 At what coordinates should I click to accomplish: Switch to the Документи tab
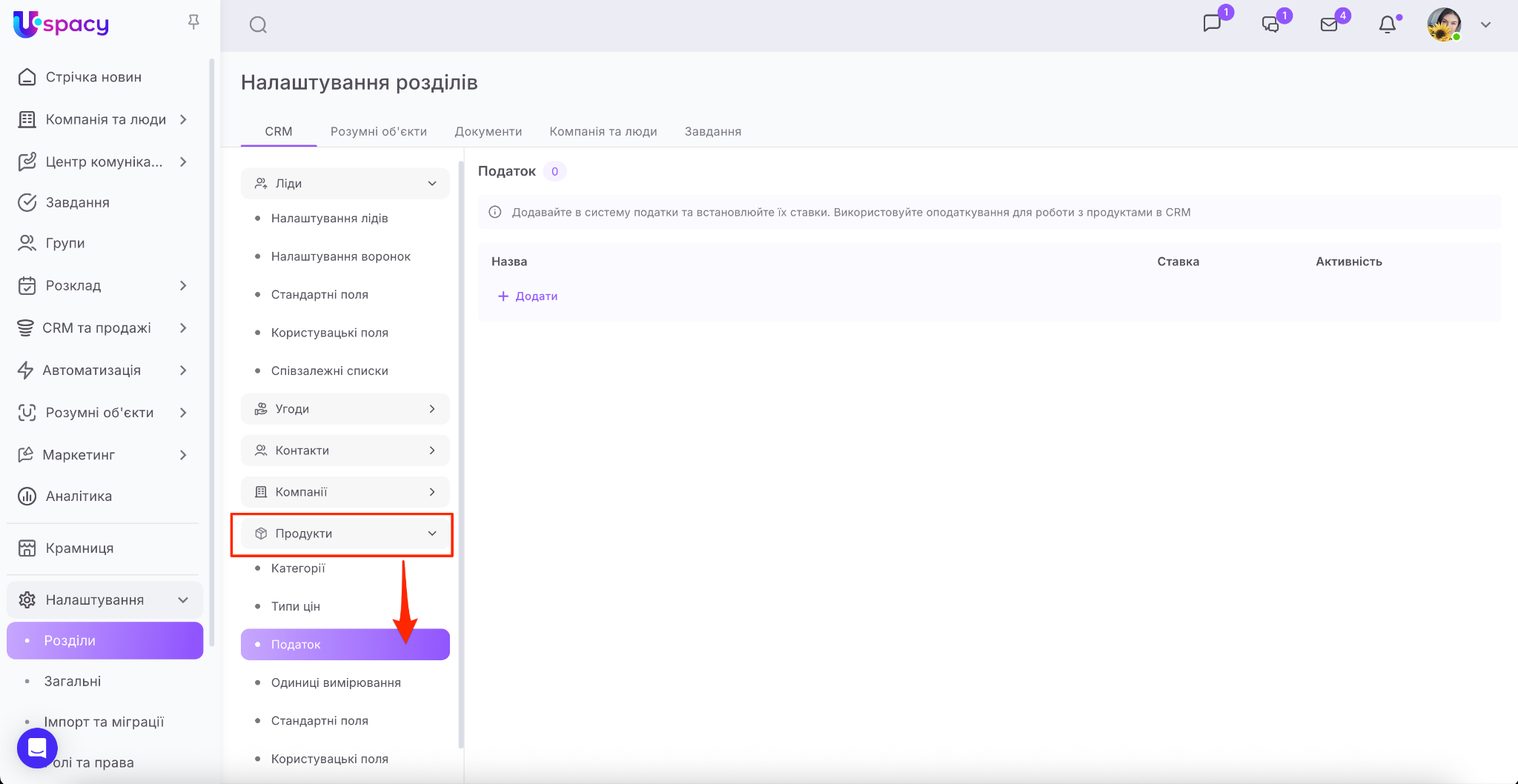tap(488, 131)
